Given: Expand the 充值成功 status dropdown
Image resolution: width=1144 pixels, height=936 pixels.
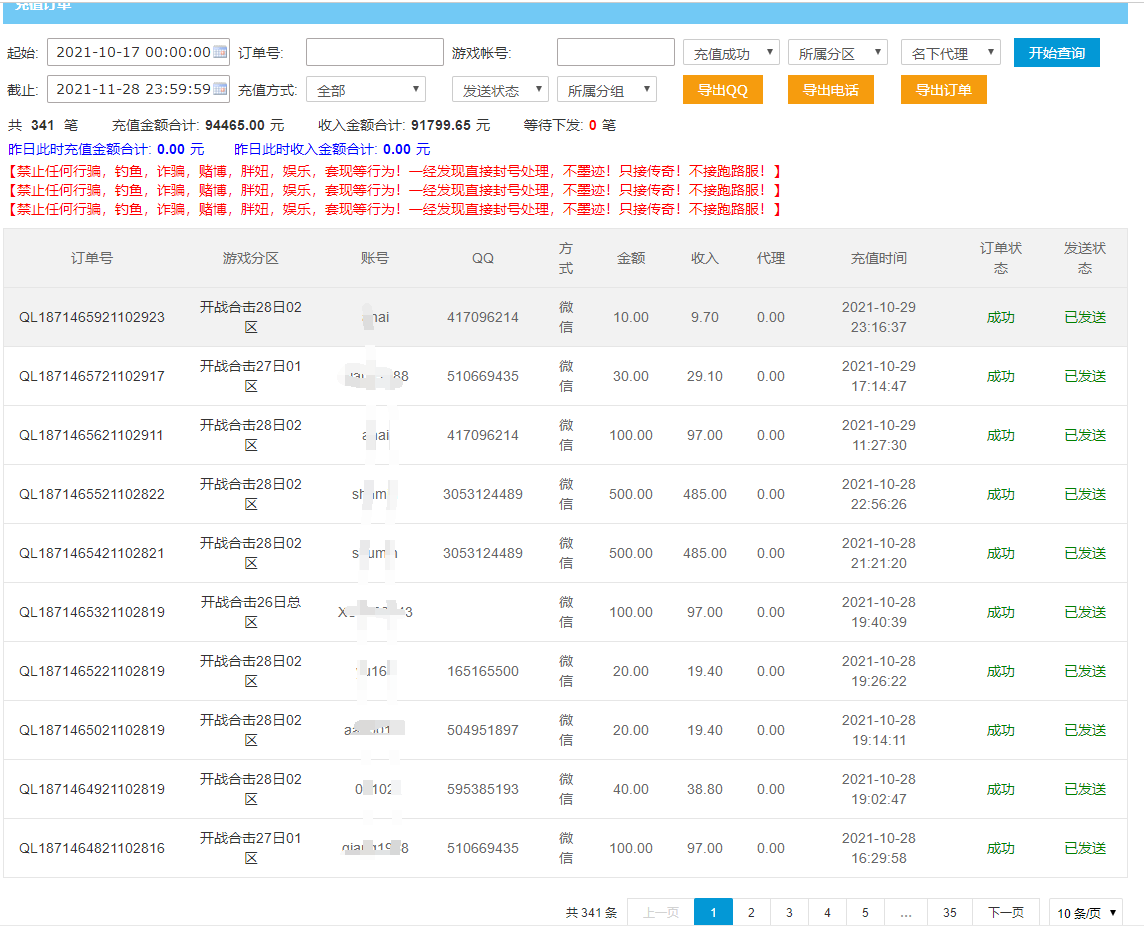Looking at the screenshot, I should click(x=731, y=53).
